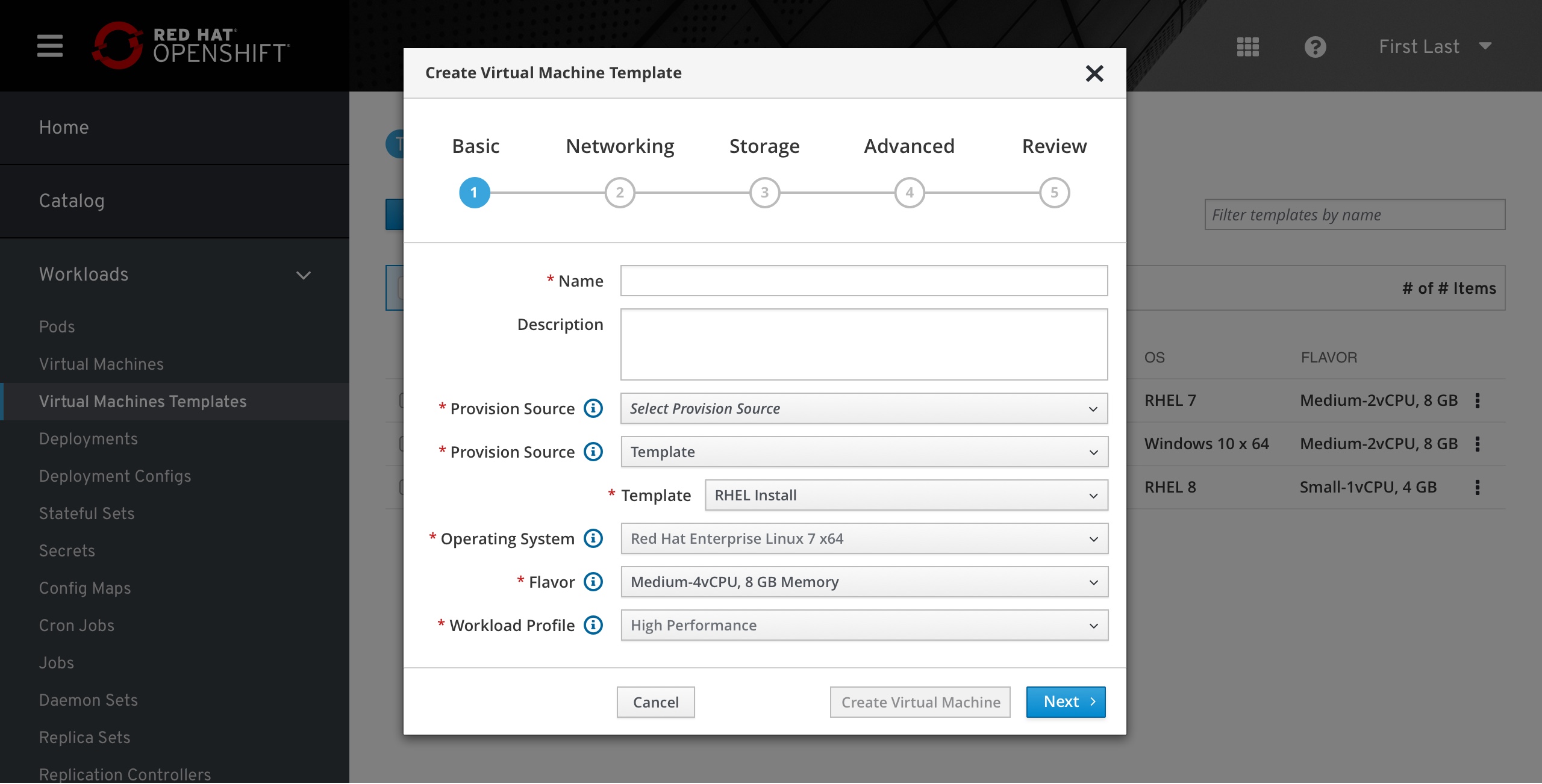Image resolution: width=1542 pixels, height=784 pixels.
Task: Open Workload Profile dropdown
Action: pos(864,625)
